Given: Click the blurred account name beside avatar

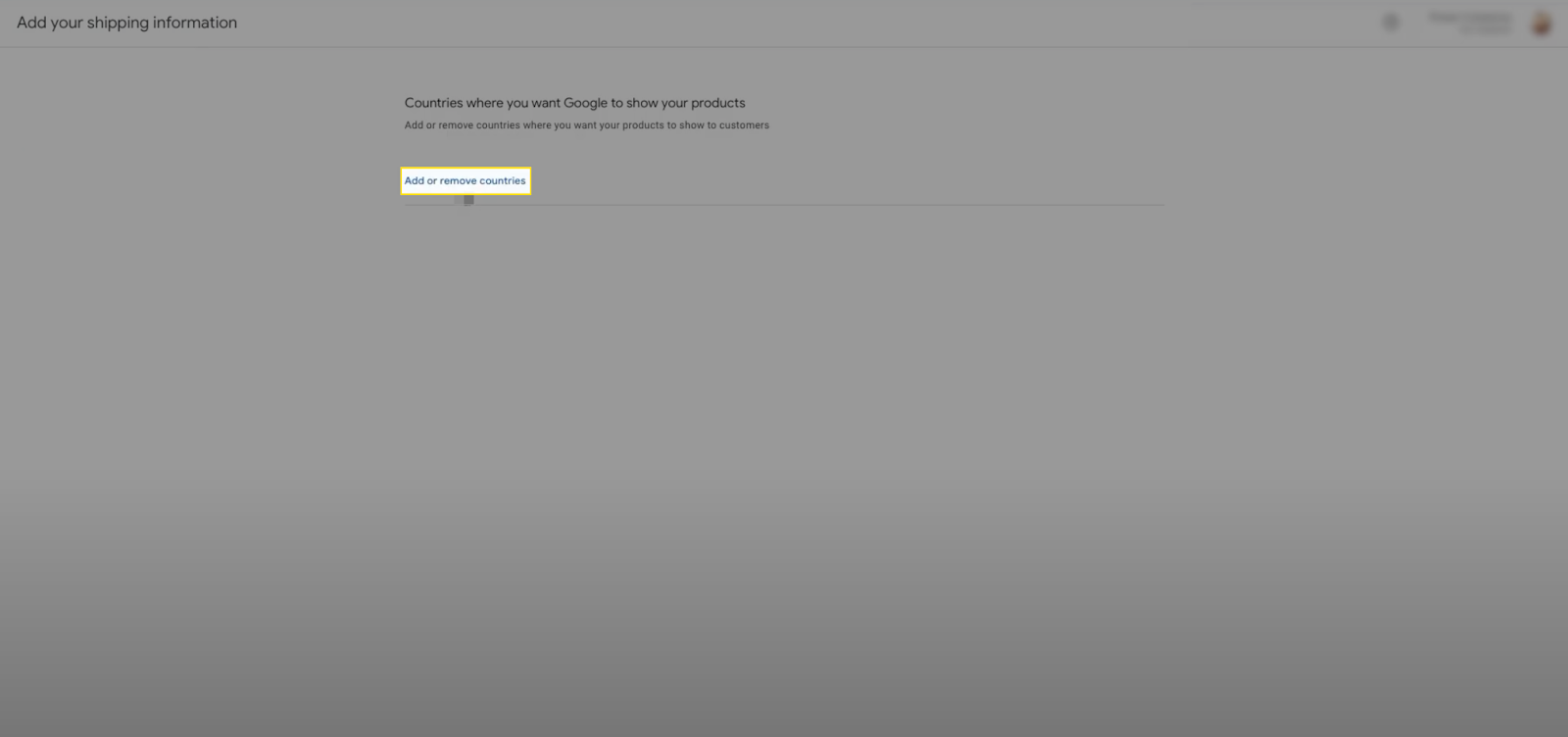Looking at the screenshot, I should (1469, 17).
